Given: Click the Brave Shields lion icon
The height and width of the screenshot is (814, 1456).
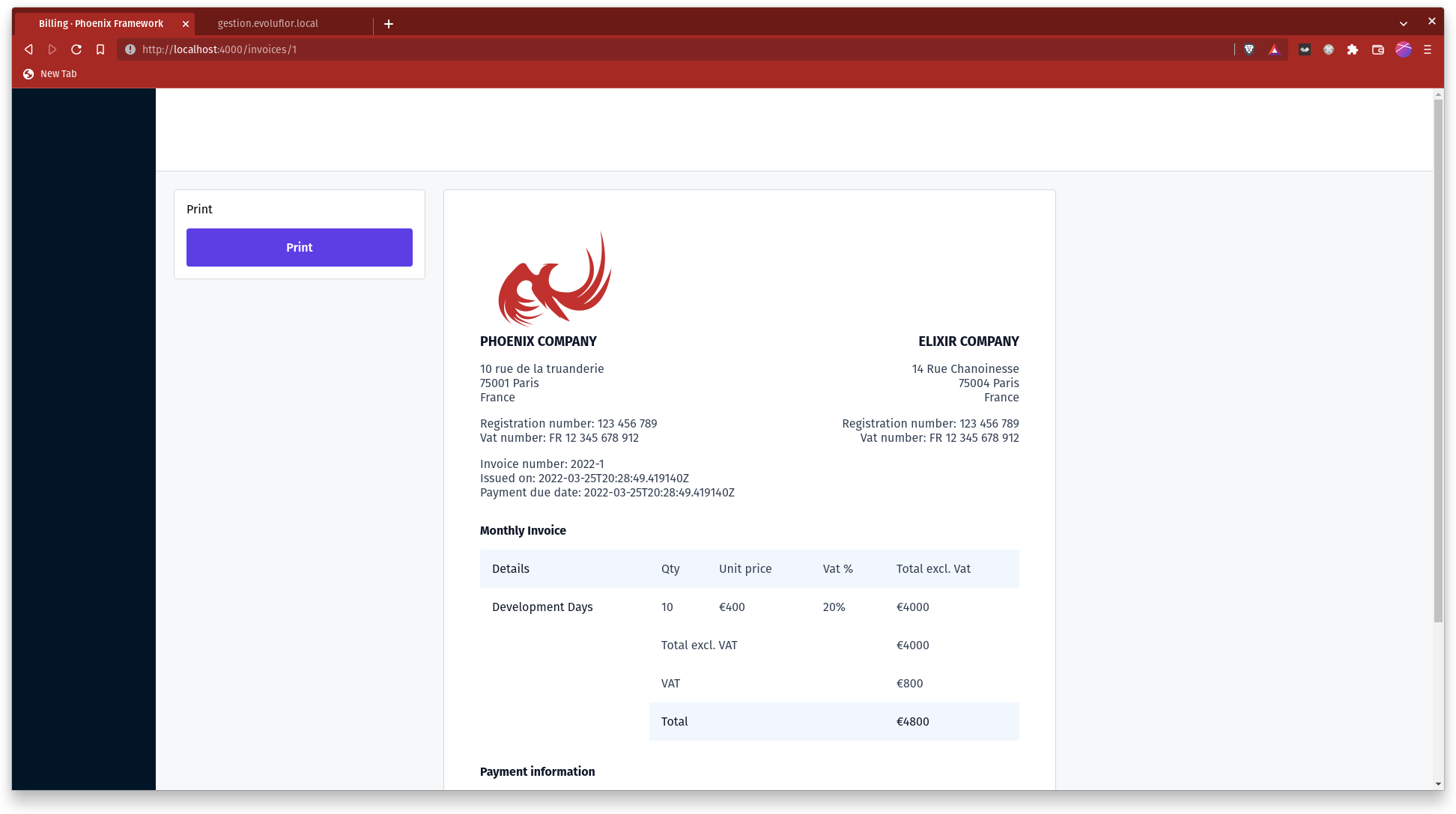Looking at the screenshot, I should tap(1249, 49).
